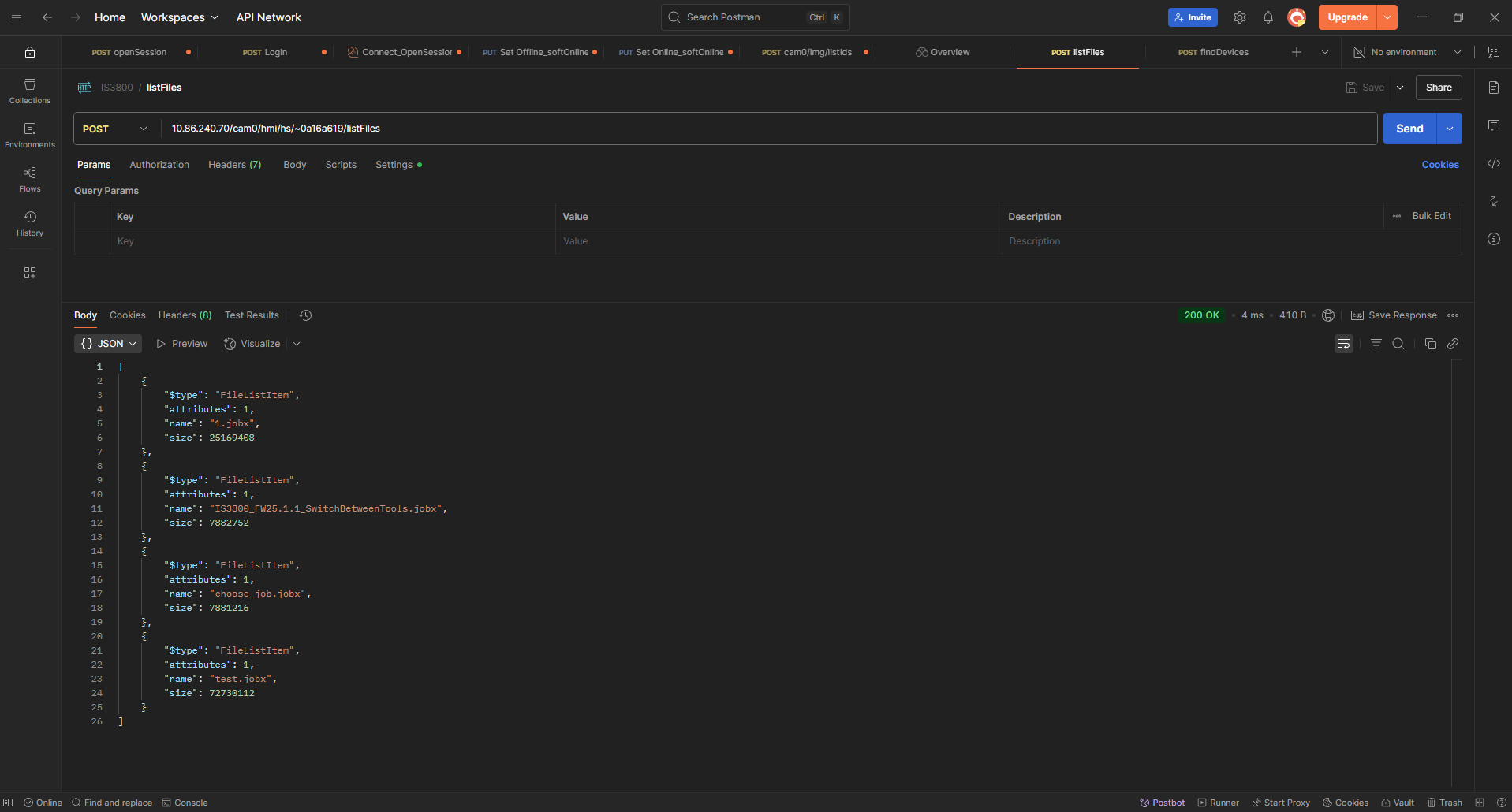The width and height of the screenshot is (1512, 812).
Task: Open the response in a web browser
Action: (1328, 315)
